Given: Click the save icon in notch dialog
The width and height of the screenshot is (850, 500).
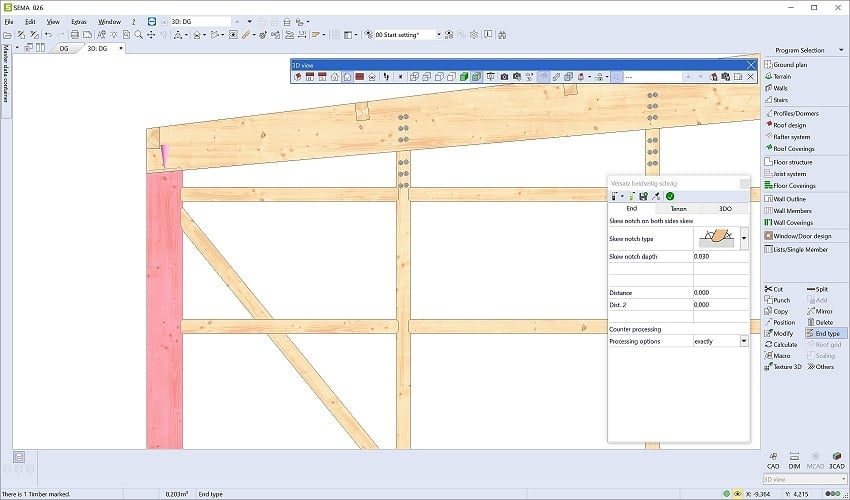Looking at the screenshot, I should pos(642,196).
